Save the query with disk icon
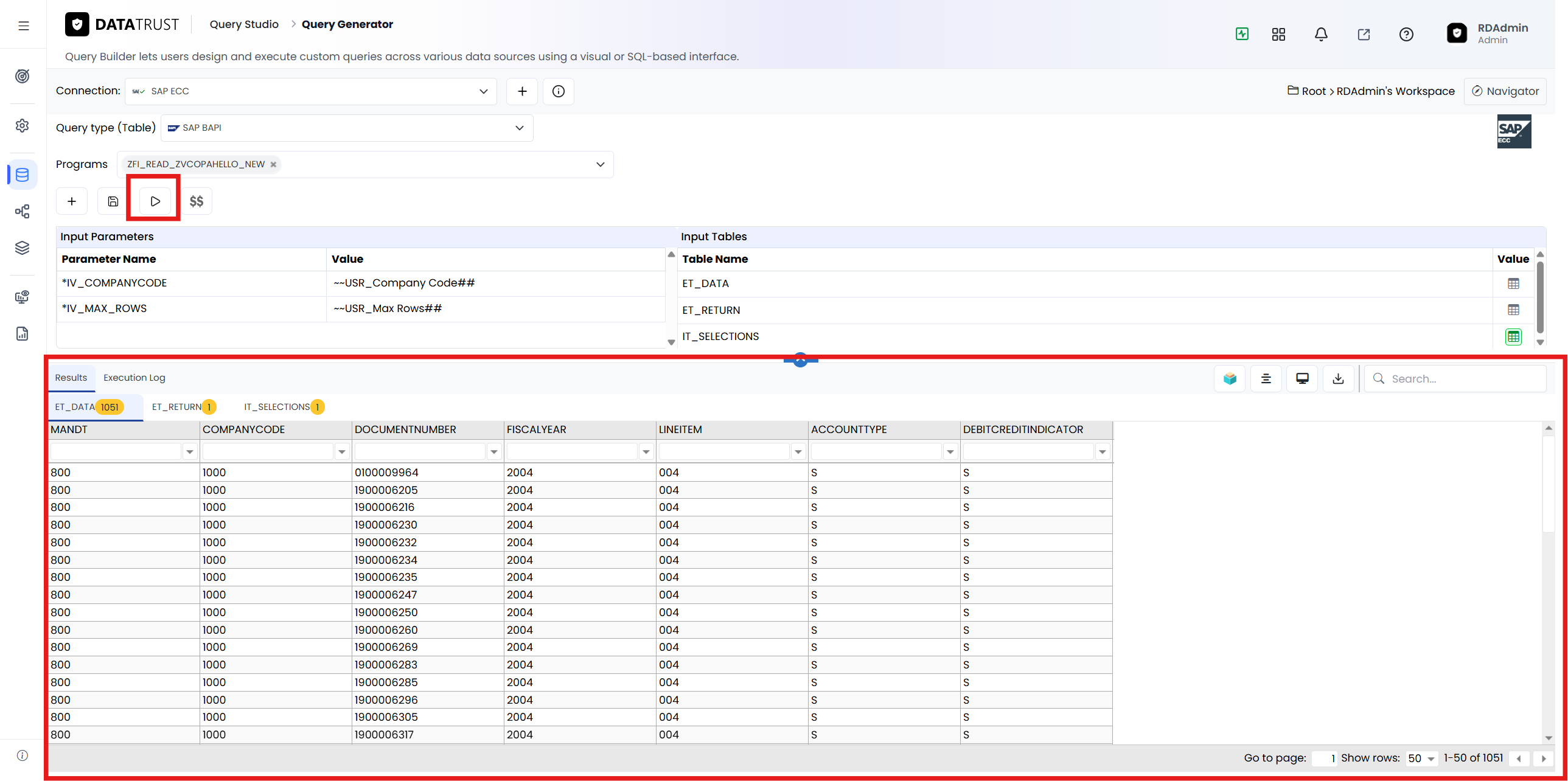The image size is (1568, 781). pyautogui.click(x=113, y=201)
